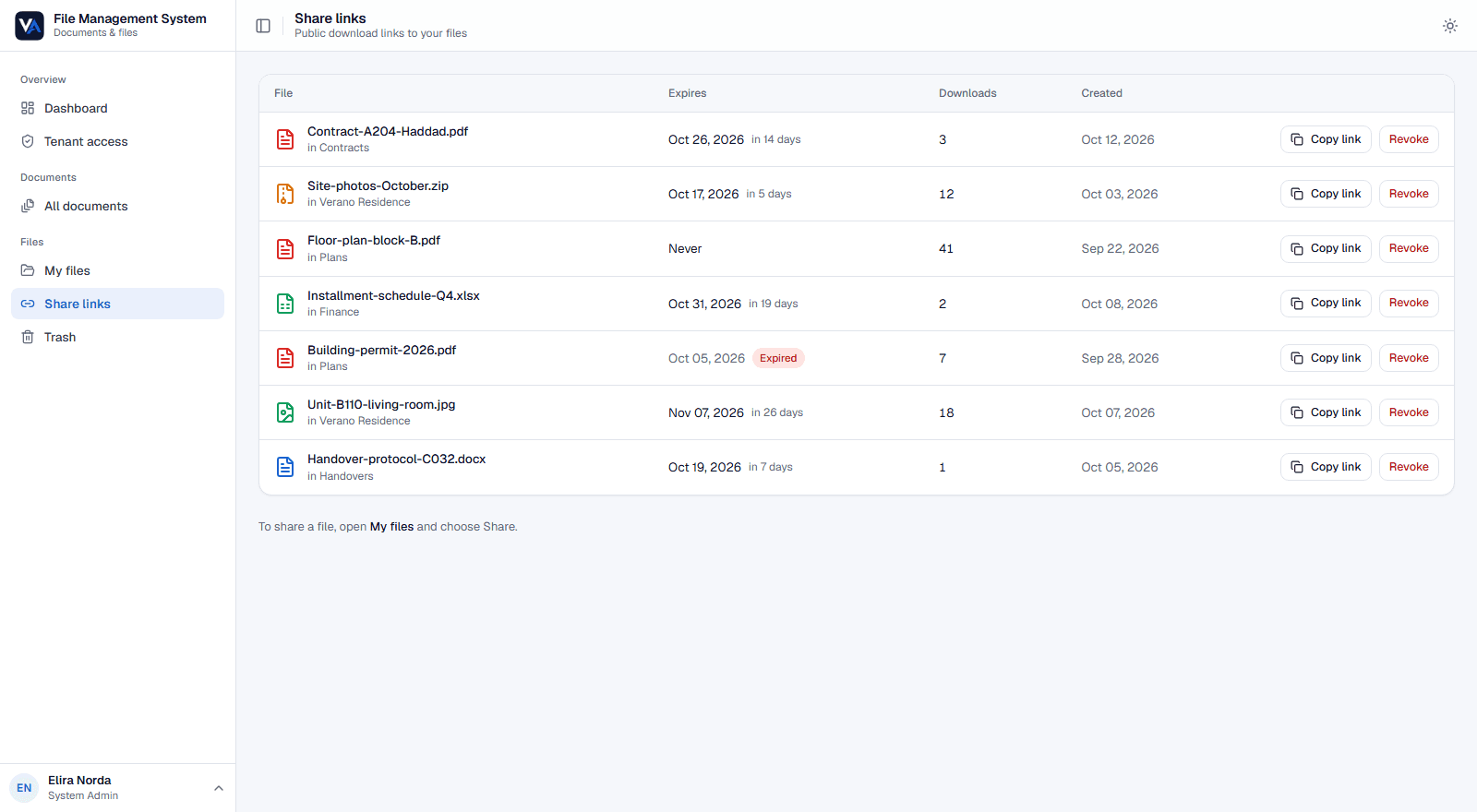Revoke the Site-photos-October.zip share link
Image resolution: width=1477 pixels, height=812 pixels.
[x=1409, y=194]
